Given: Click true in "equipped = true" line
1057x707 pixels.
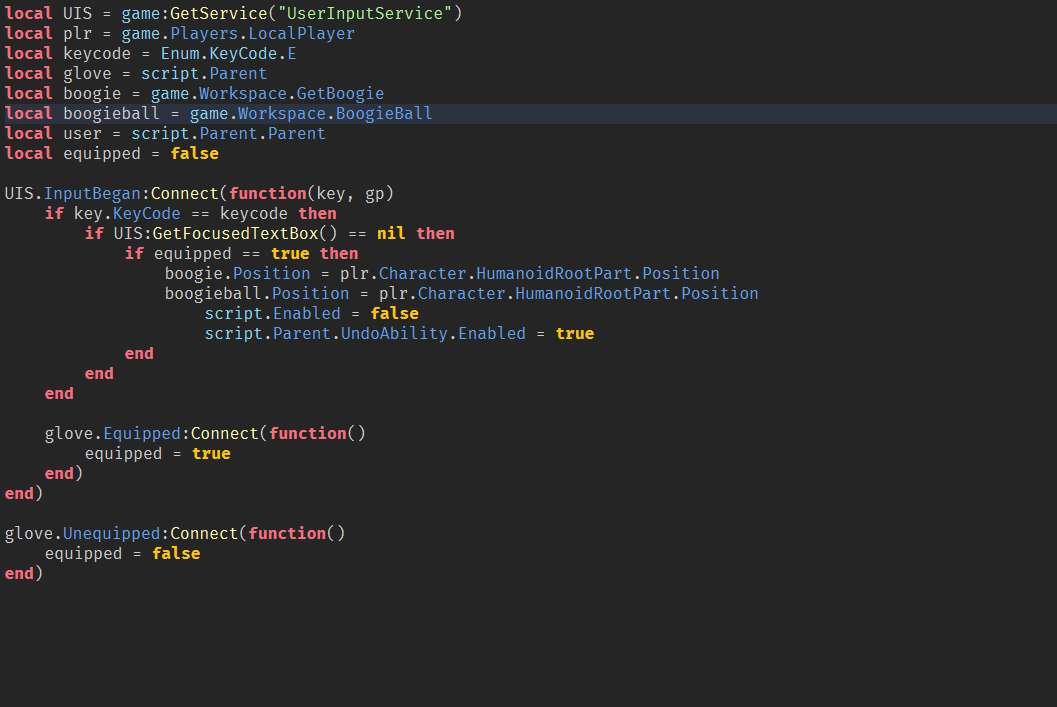Looking at the screenshot, I should coord(212,454).
